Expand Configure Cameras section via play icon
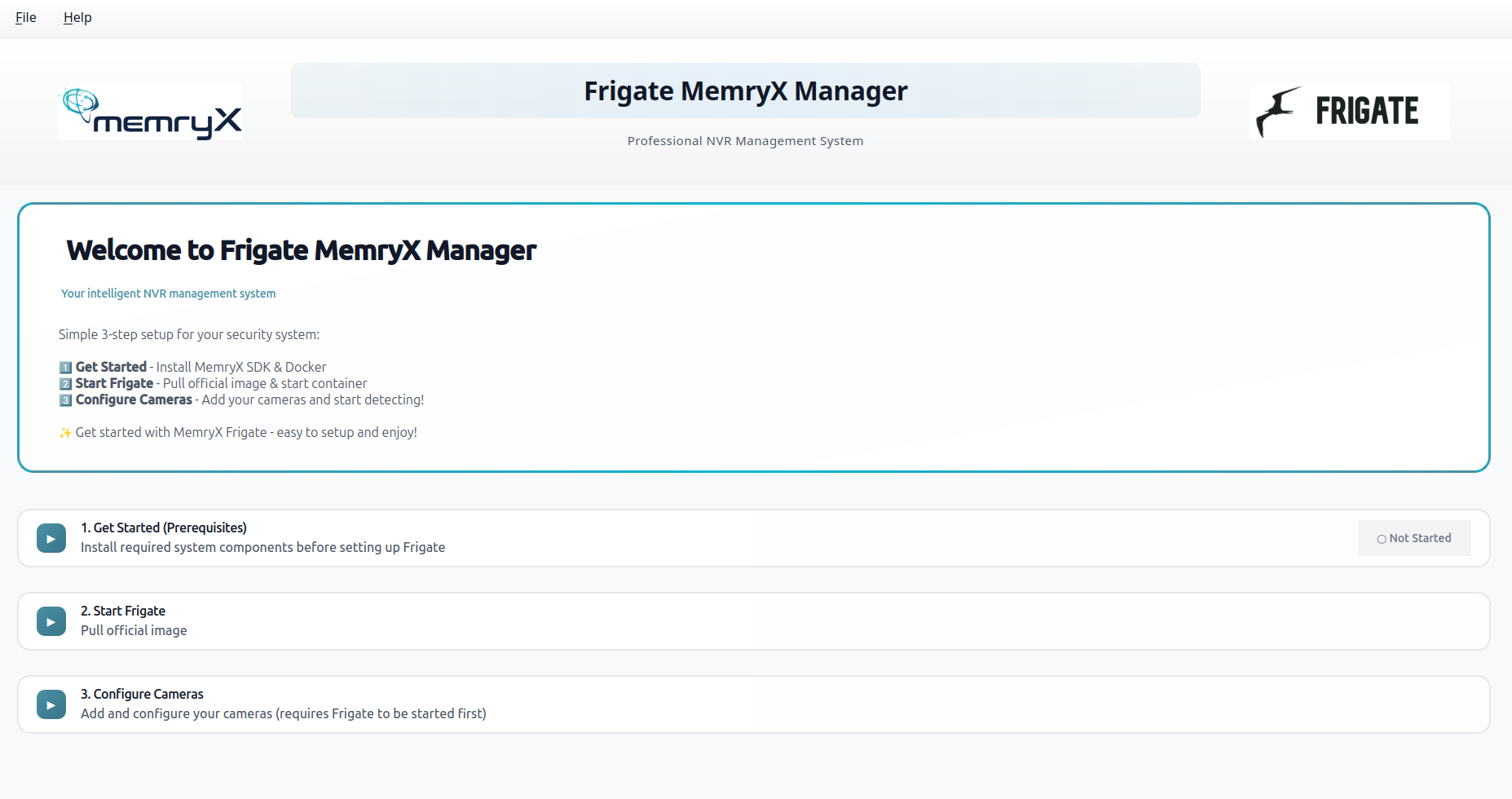This screenshot has width=1512, height=799. pyautogui.click(x=51, y=704)
